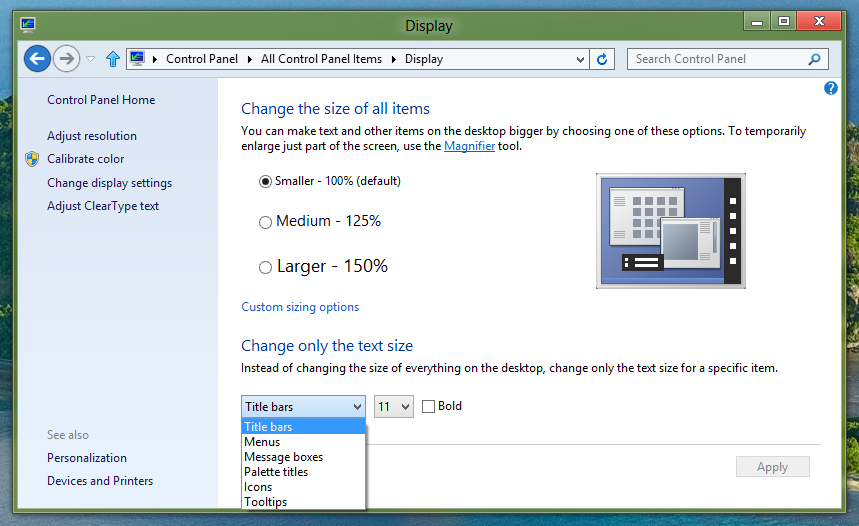Enable the Bold checkbox
This screenshot has height=526, width=859.
pyautogui.click(x=429, y=406)
